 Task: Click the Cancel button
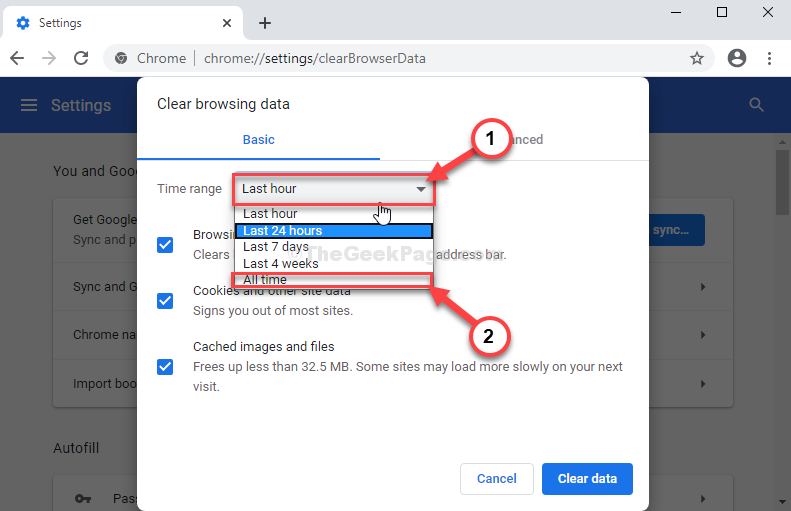click(496, 479)
